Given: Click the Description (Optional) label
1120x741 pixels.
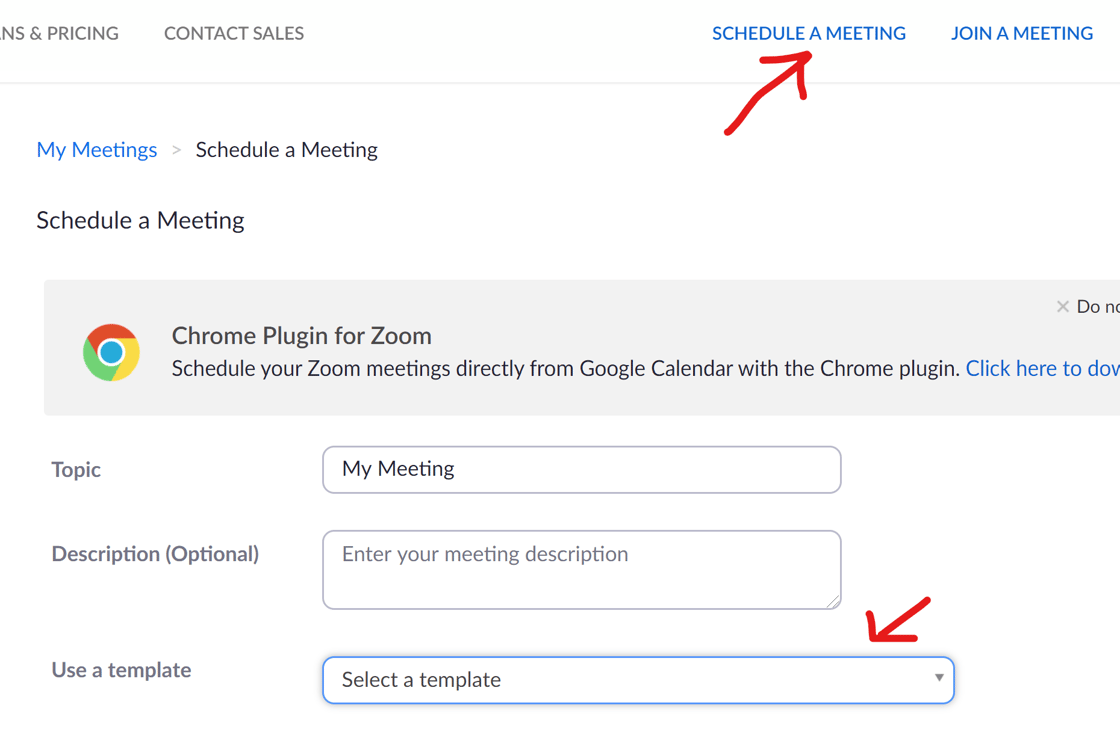Looking at the screenshot, I should tap(155, 554).
